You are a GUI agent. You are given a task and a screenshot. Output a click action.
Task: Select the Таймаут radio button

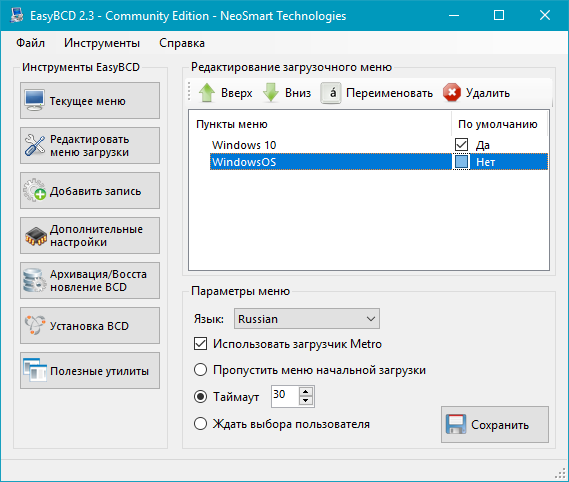pos(201,396)
